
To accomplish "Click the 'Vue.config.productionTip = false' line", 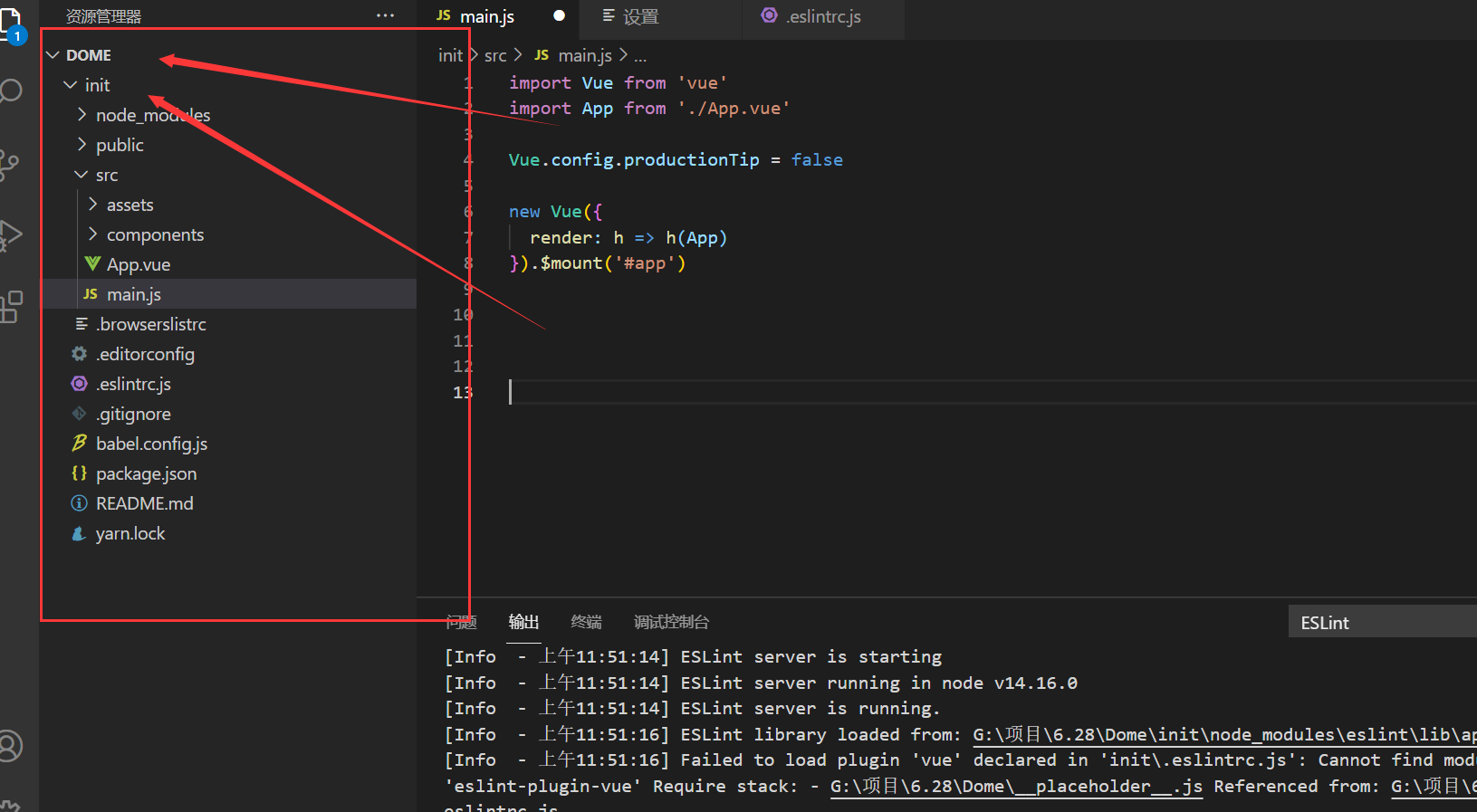I will [676, 159].
